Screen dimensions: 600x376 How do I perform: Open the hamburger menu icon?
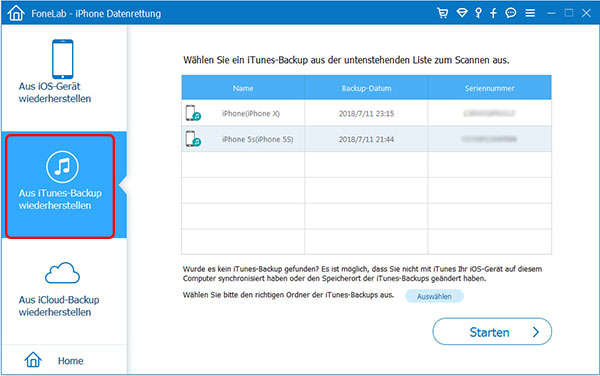(530, 13)
